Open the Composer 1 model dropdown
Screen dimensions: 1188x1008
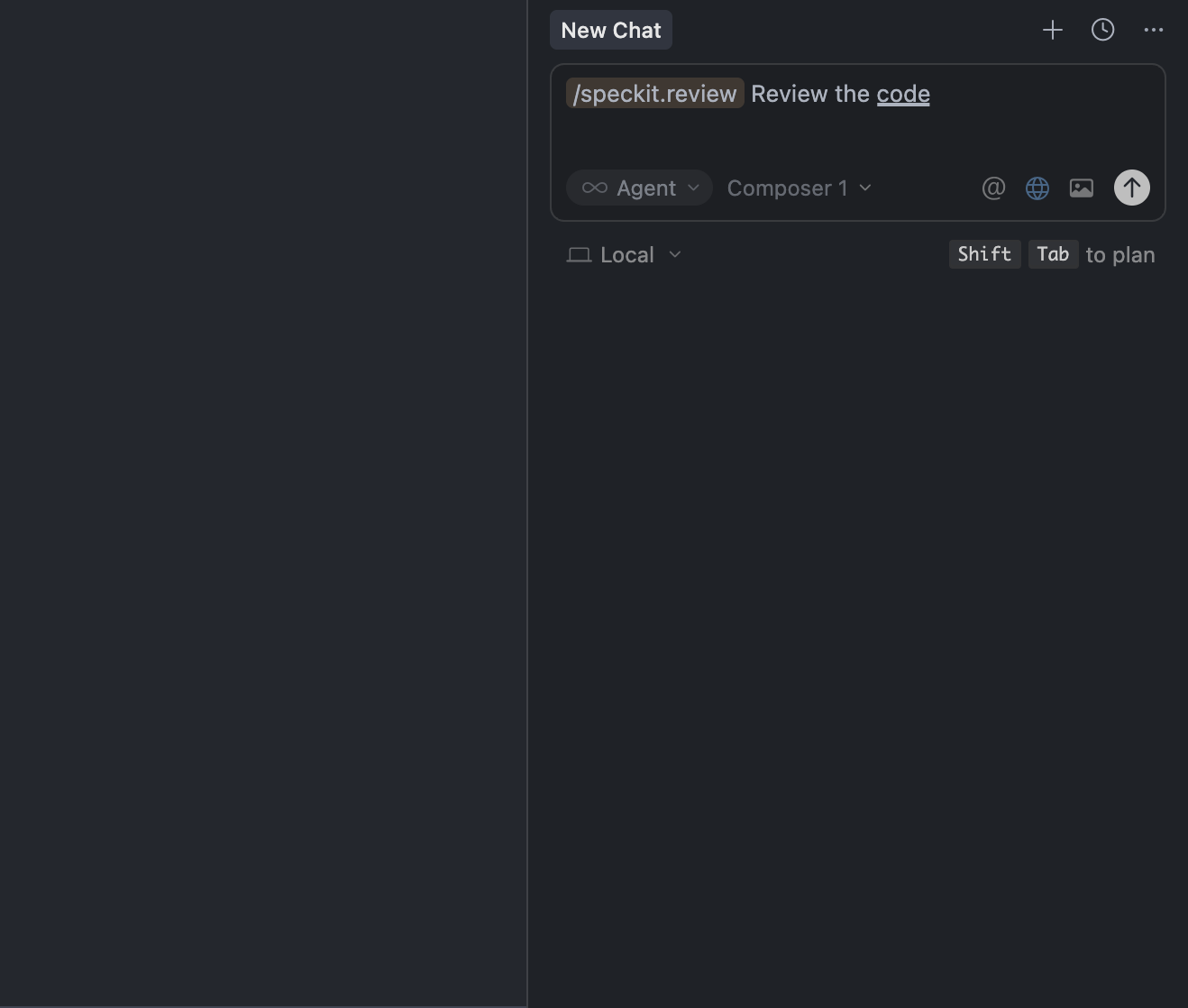[800, 188]
